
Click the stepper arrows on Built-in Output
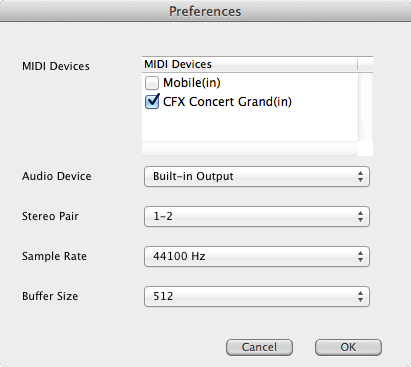(x=360, y=176)
